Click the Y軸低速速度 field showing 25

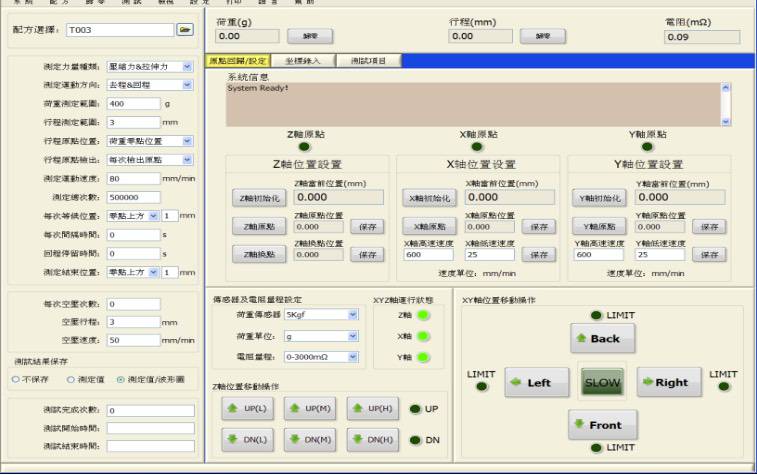click(660, 254)
